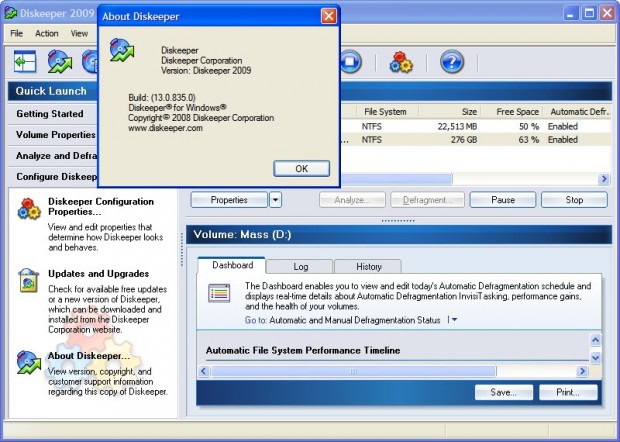Click the 50 % free space value

pos(529,127)
